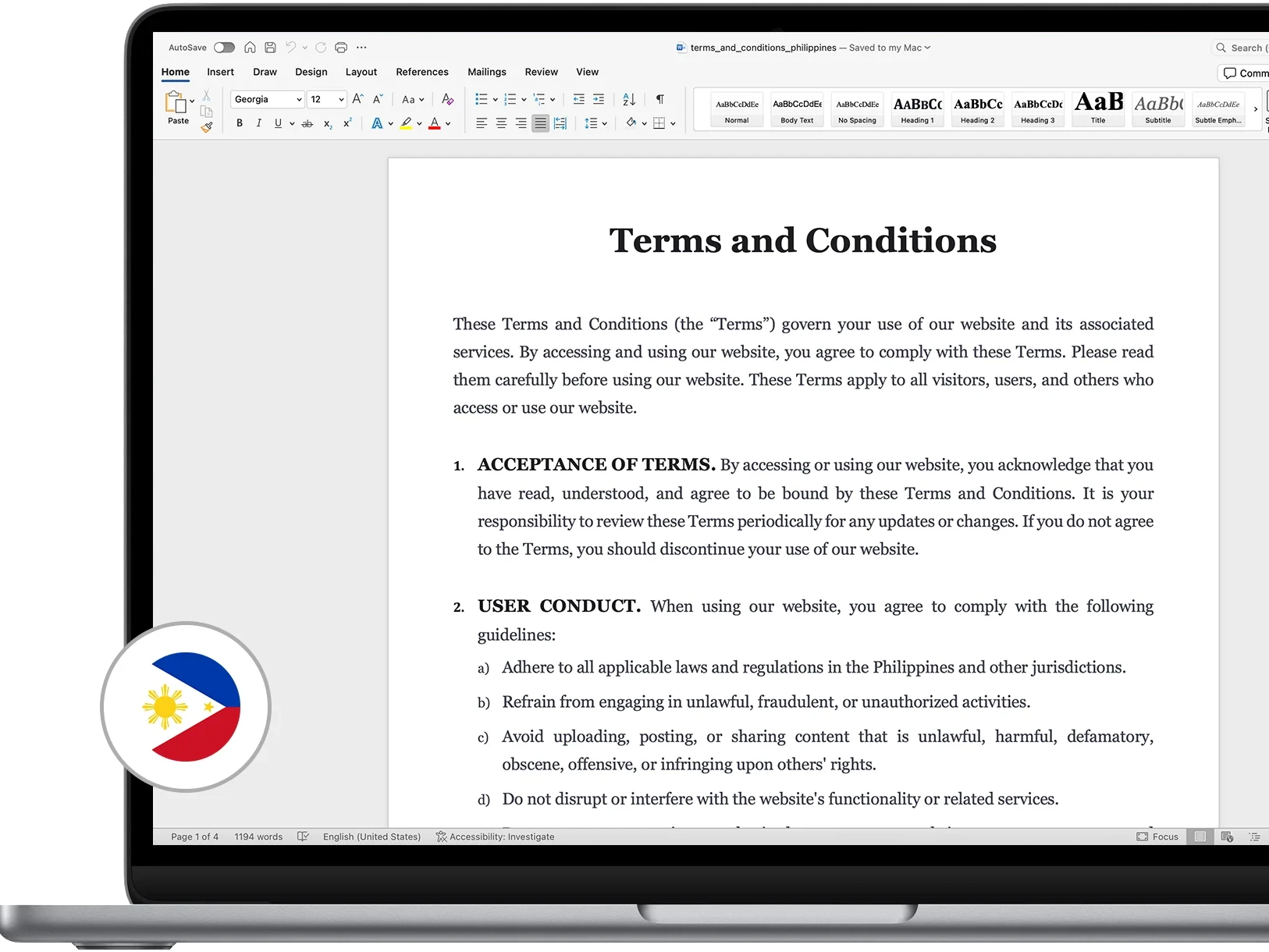Select the Review tab
Image resolution: width=1269 pixels, height=952 pixels.
[542, 72]
